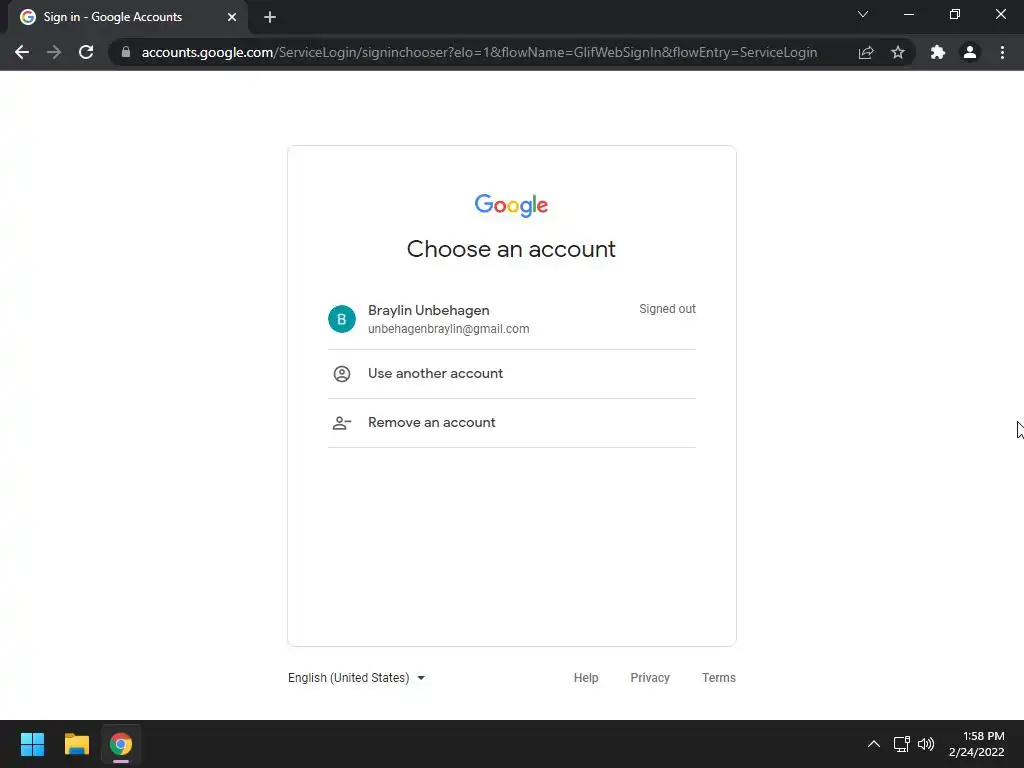The width and height of the screenshot is (1024, 768).
Task: Open the network tray icon
Action: coord(902,744)
